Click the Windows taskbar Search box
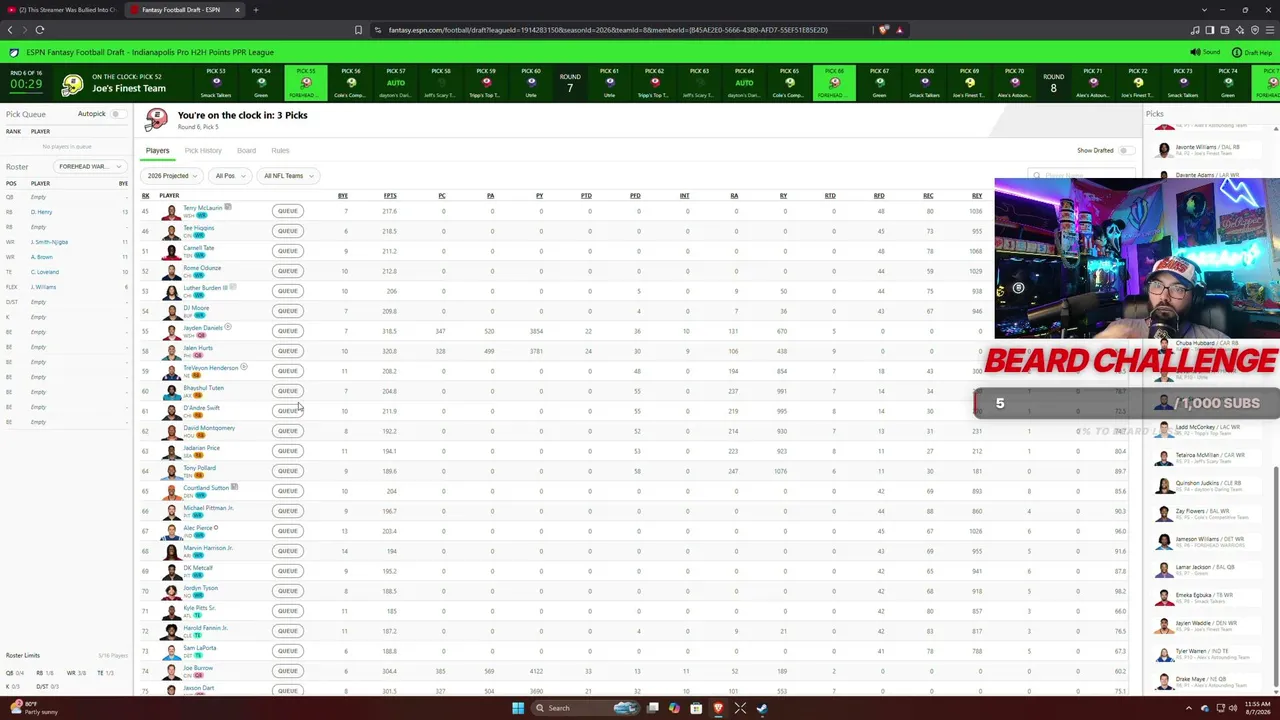Screen dimensions: 1280x720 point(585,708)
